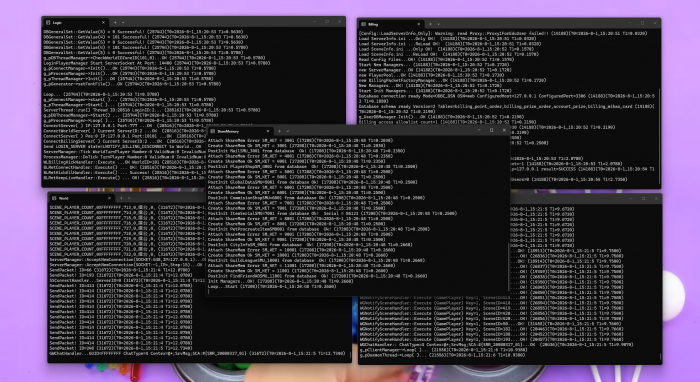Click the 'PostInit ItemSerialSMU7001' line

coord(332,213)
